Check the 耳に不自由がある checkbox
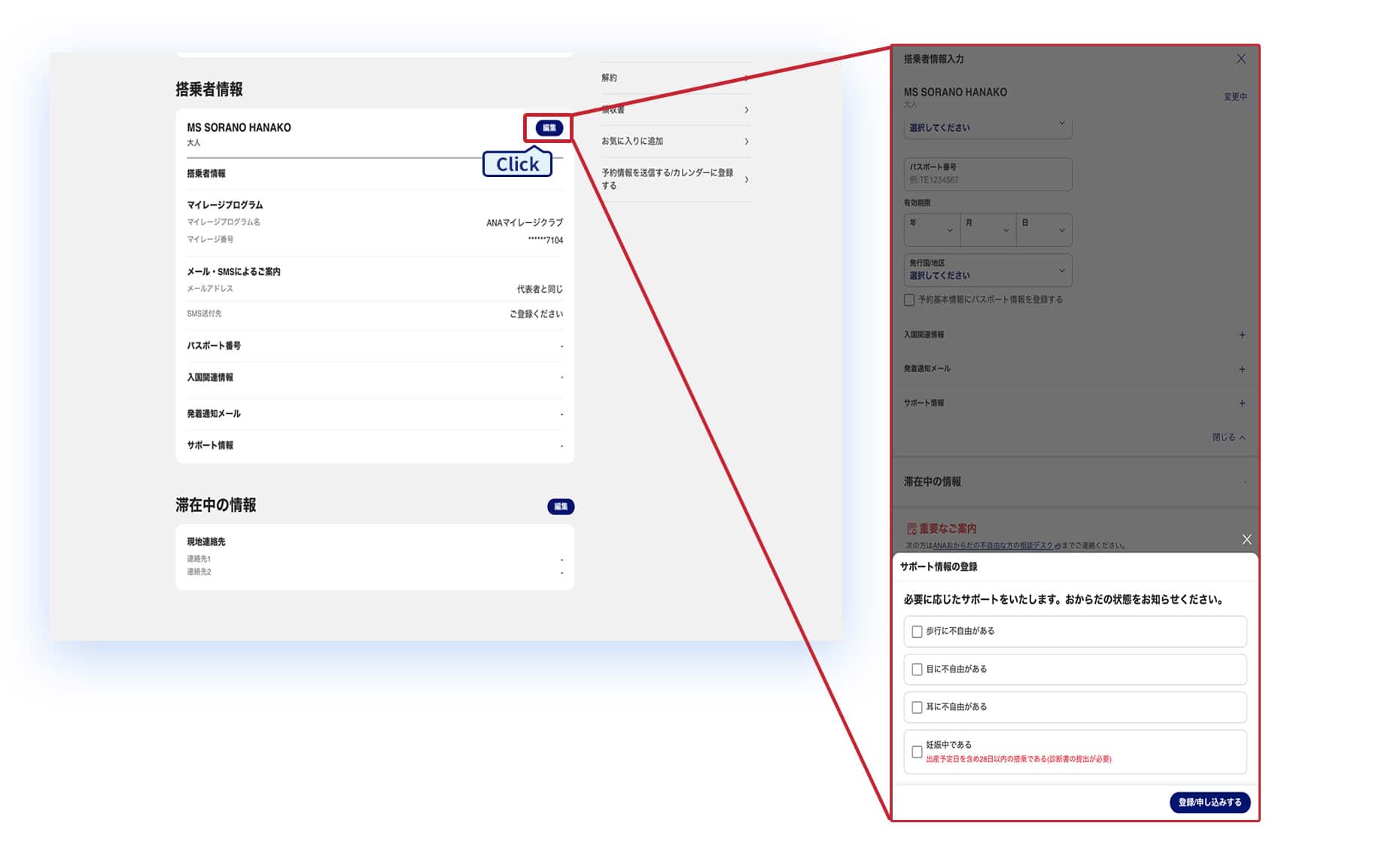 pyautogui.click(x=917, y=707)
